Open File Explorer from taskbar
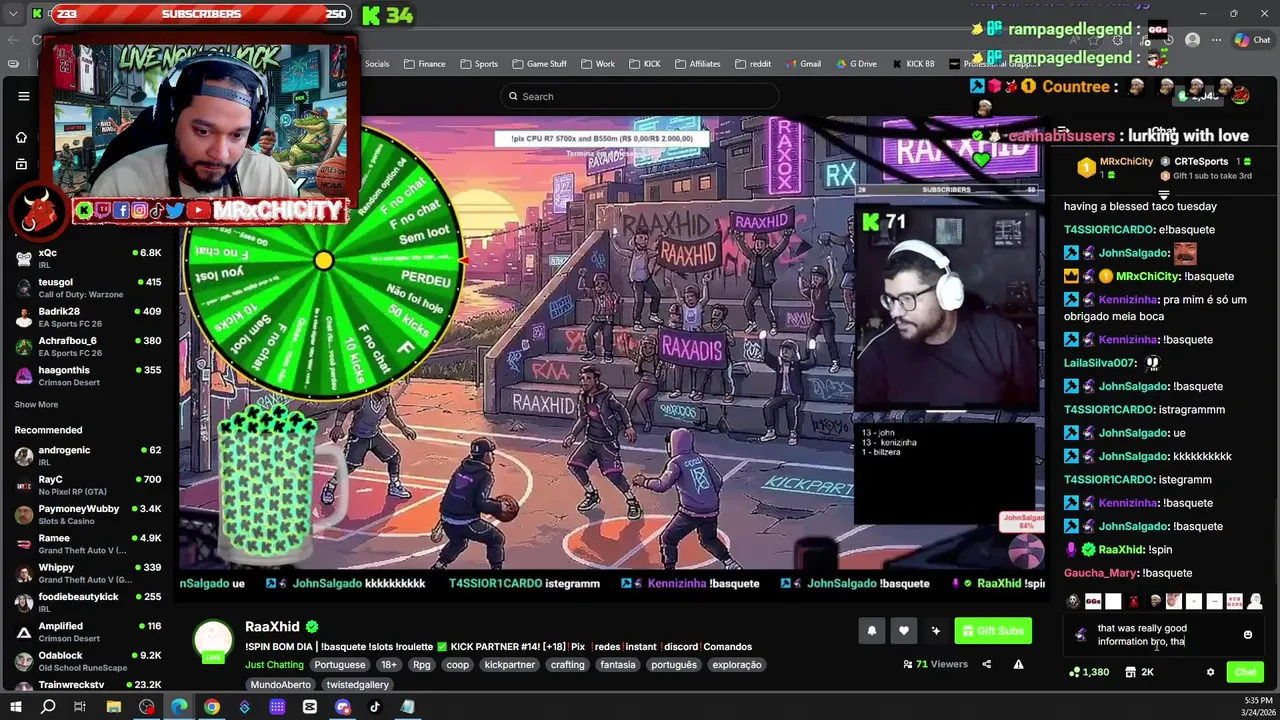The image size is (1280, 720). pyautogui.click(x=114, y=707)
